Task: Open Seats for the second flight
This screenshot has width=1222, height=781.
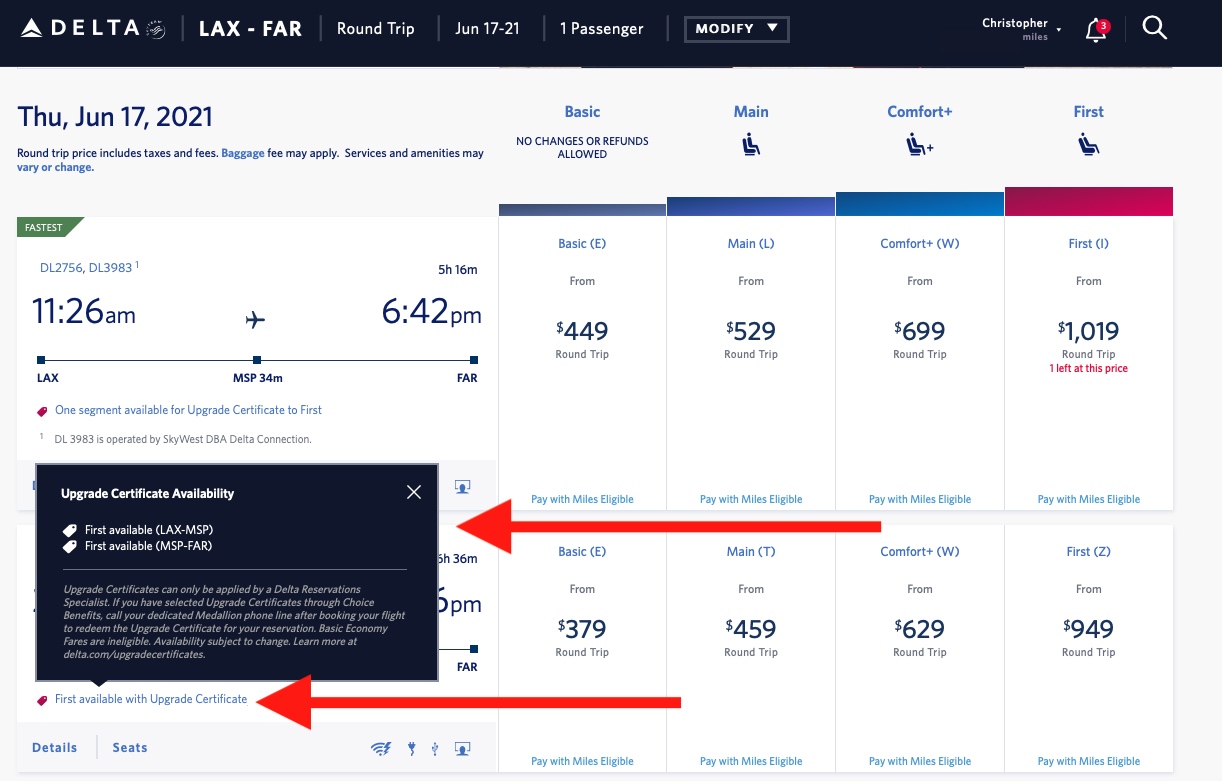Action: click(130, 748)
